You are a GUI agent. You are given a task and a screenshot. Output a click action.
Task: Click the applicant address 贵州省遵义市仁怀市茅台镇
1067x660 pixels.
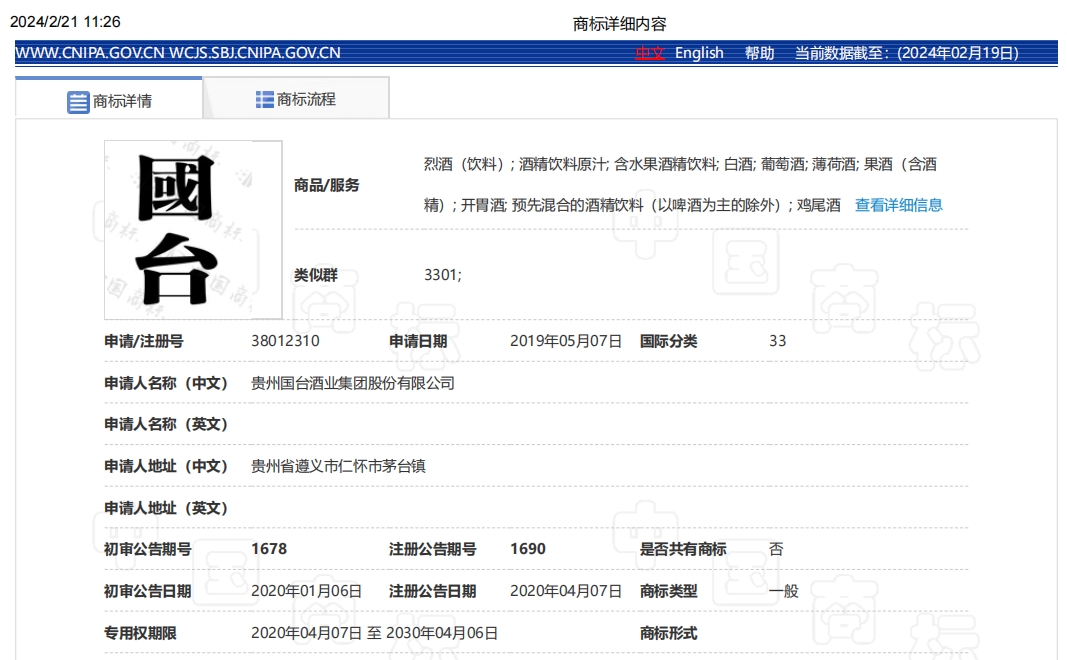[x=340, y=466]
